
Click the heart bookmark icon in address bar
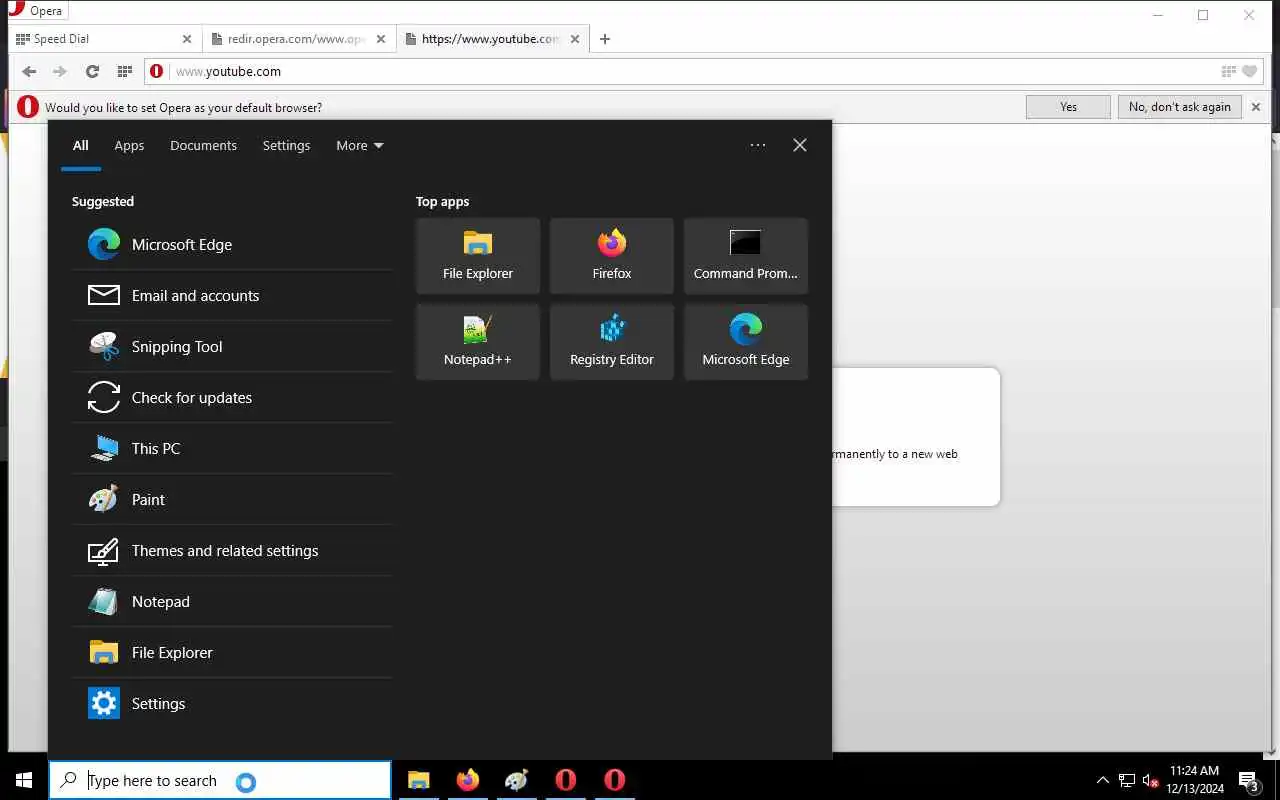point(1249,71)
